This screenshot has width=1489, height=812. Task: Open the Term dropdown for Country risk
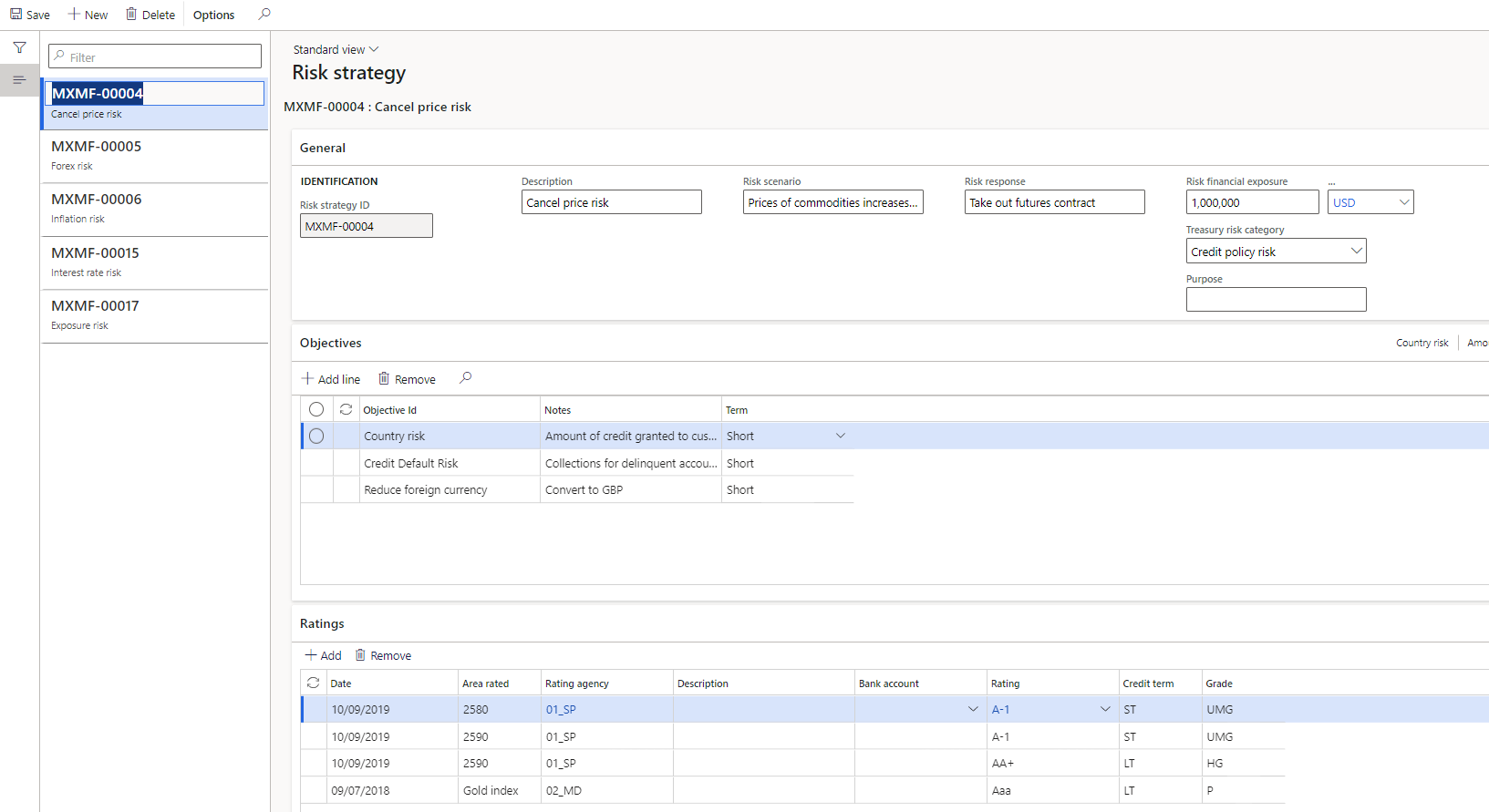tap(840, 437)
